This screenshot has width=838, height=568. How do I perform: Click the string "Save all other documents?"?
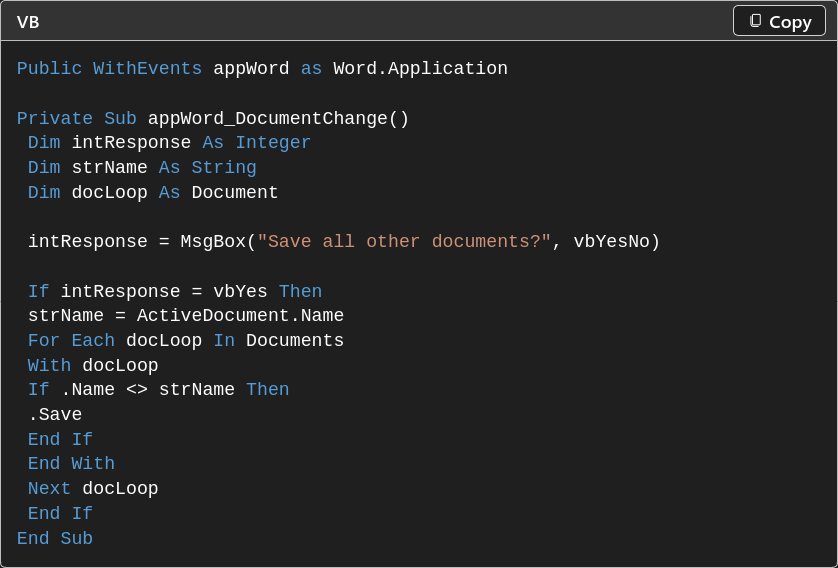click(404, 242)
